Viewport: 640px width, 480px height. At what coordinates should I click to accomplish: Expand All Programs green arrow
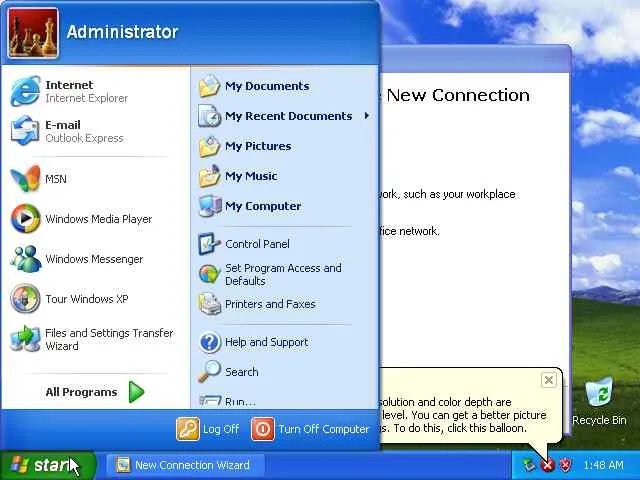coord(136,392)
